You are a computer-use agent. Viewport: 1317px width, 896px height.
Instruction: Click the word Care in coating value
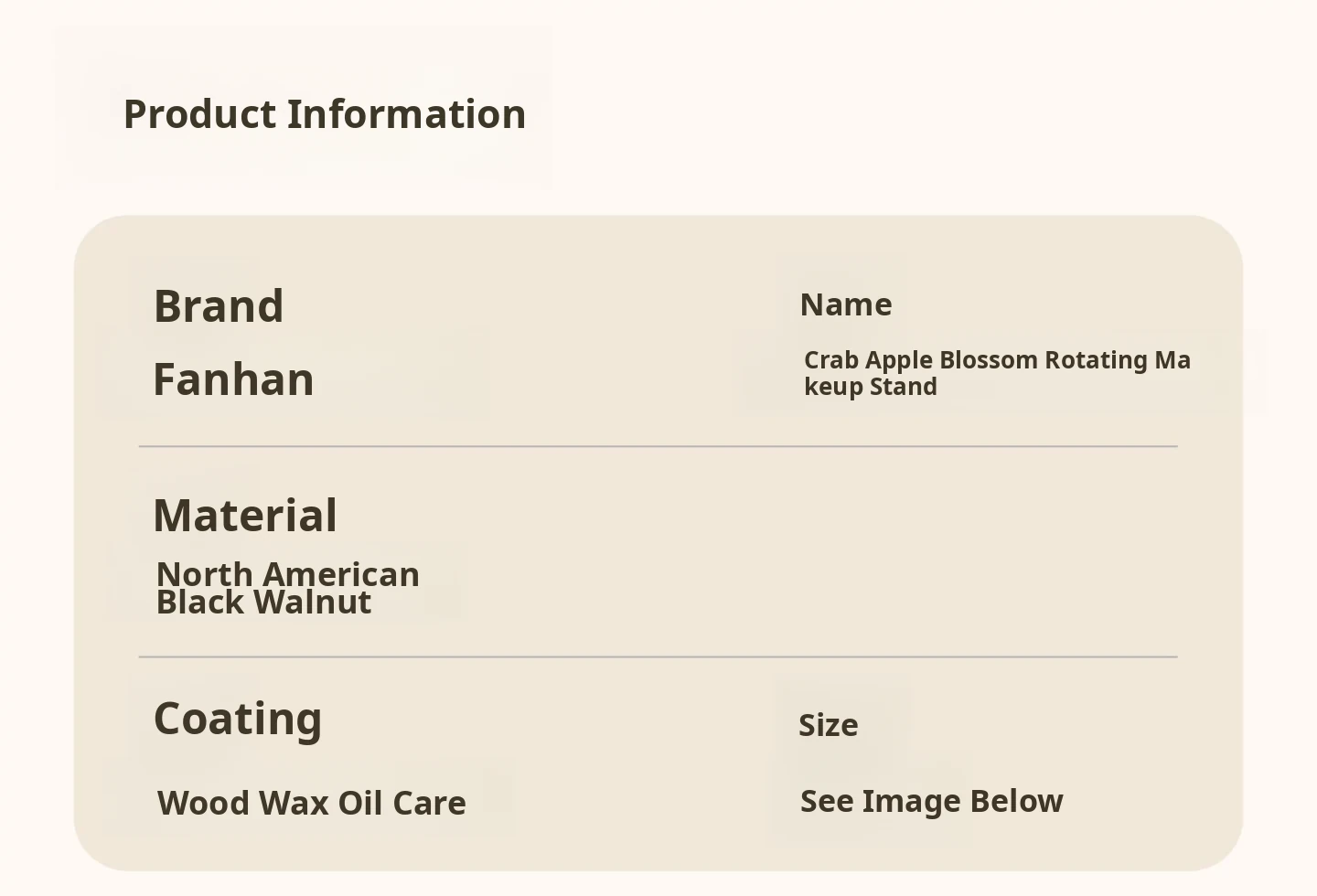click(429, 803)
